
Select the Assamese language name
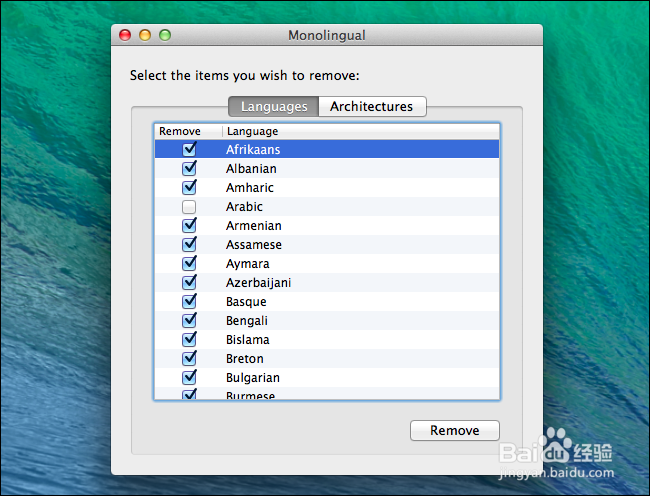point(254,245)
